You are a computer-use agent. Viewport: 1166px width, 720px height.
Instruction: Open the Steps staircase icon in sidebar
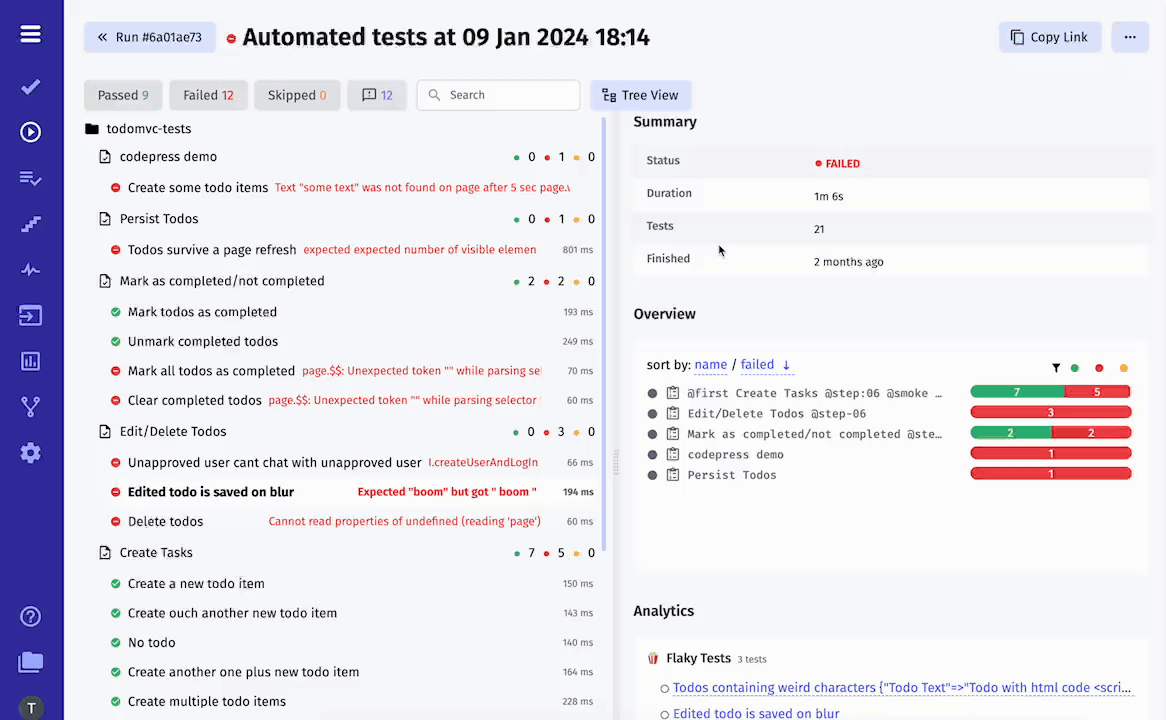(30, 224)
